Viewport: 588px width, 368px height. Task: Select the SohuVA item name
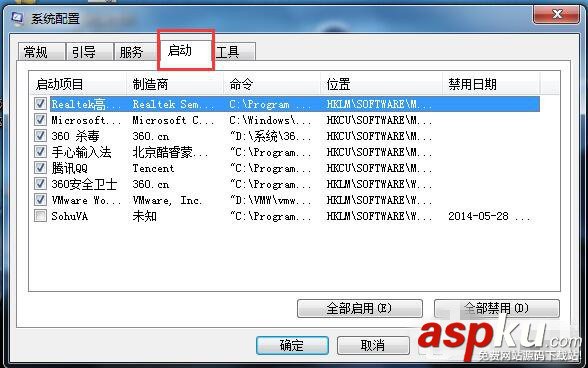[x=69, y=216]
